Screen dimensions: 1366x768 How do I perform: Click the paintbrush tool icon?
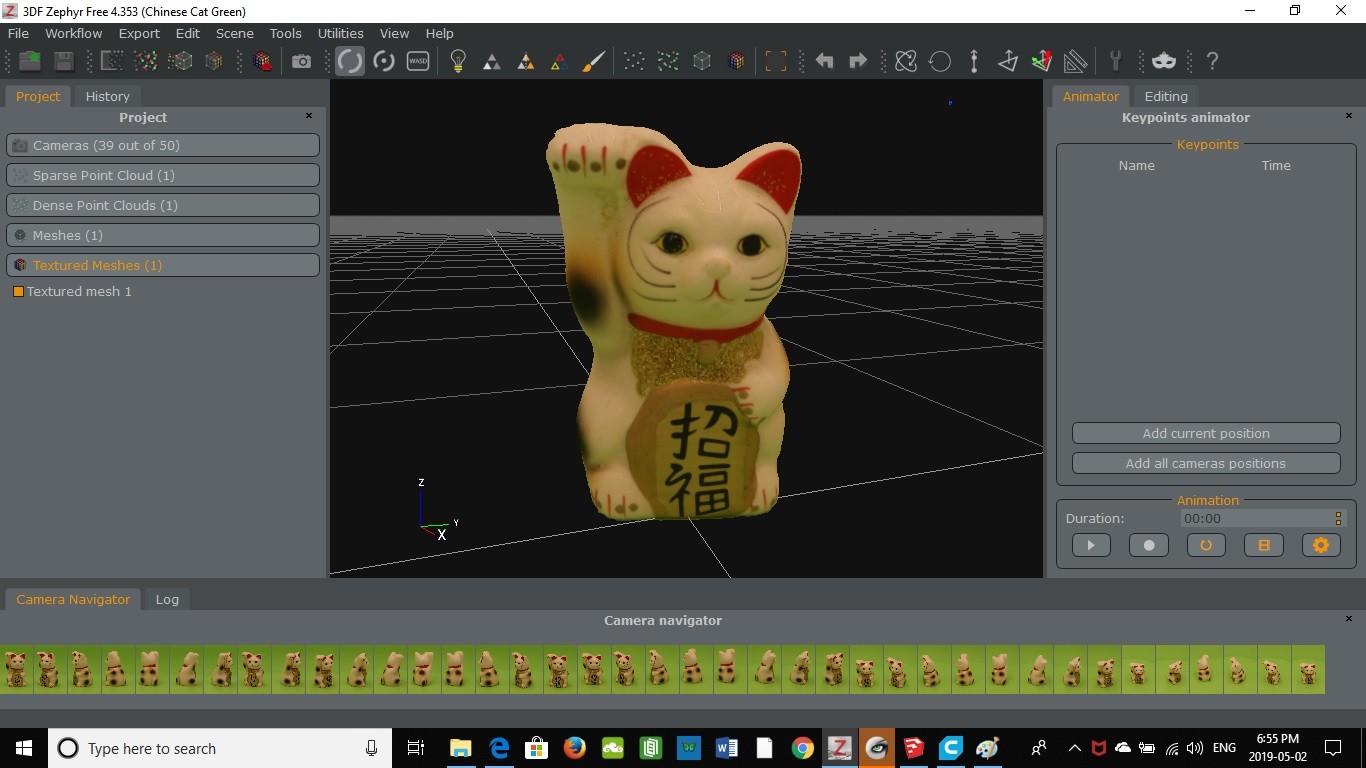(x=593, y=61)
